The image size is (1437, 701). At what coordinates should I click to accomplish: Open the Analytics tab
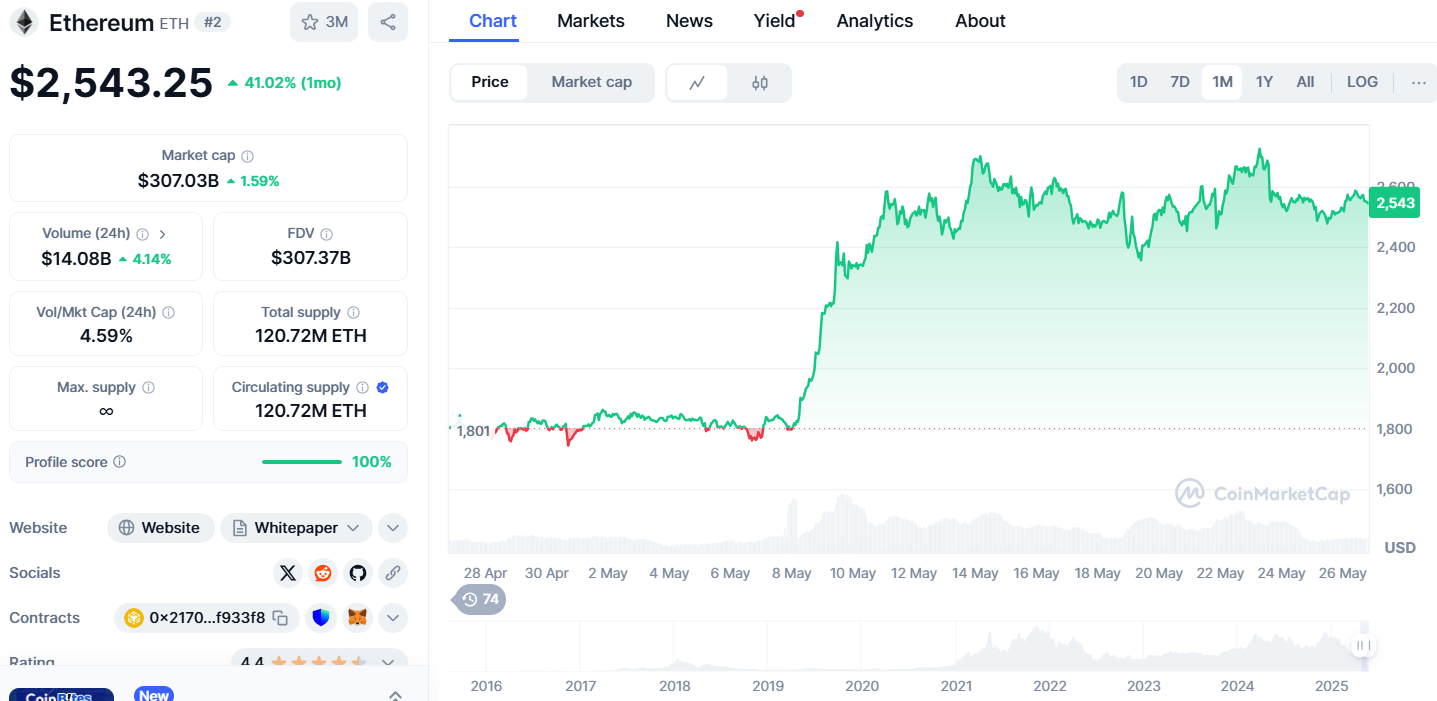pyautogui.click(x=875, y=21)
